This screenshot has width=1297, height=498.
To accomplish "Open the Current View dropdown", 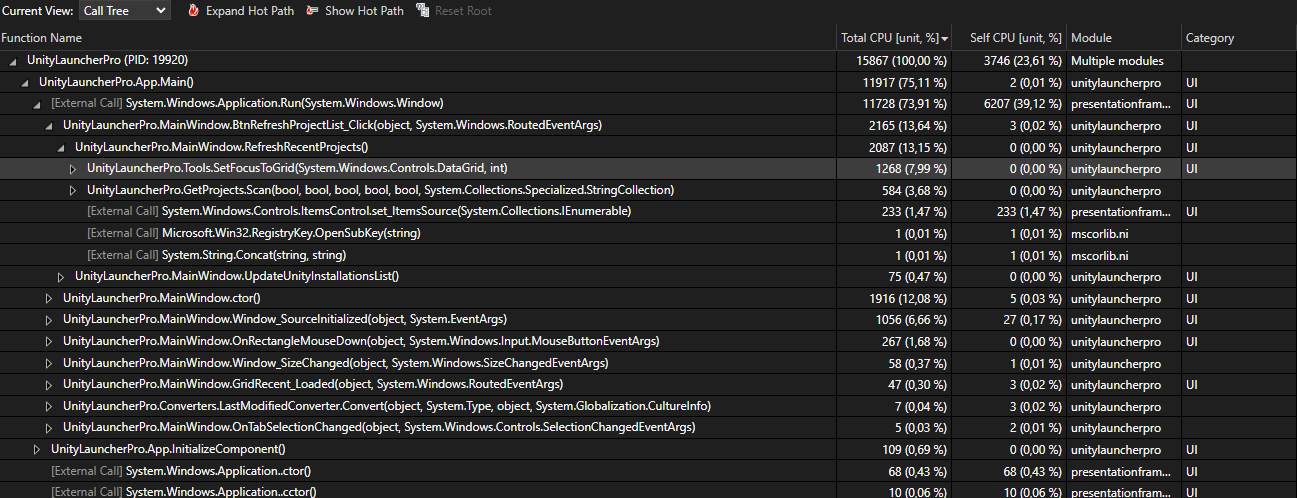I will click(124, 11).
